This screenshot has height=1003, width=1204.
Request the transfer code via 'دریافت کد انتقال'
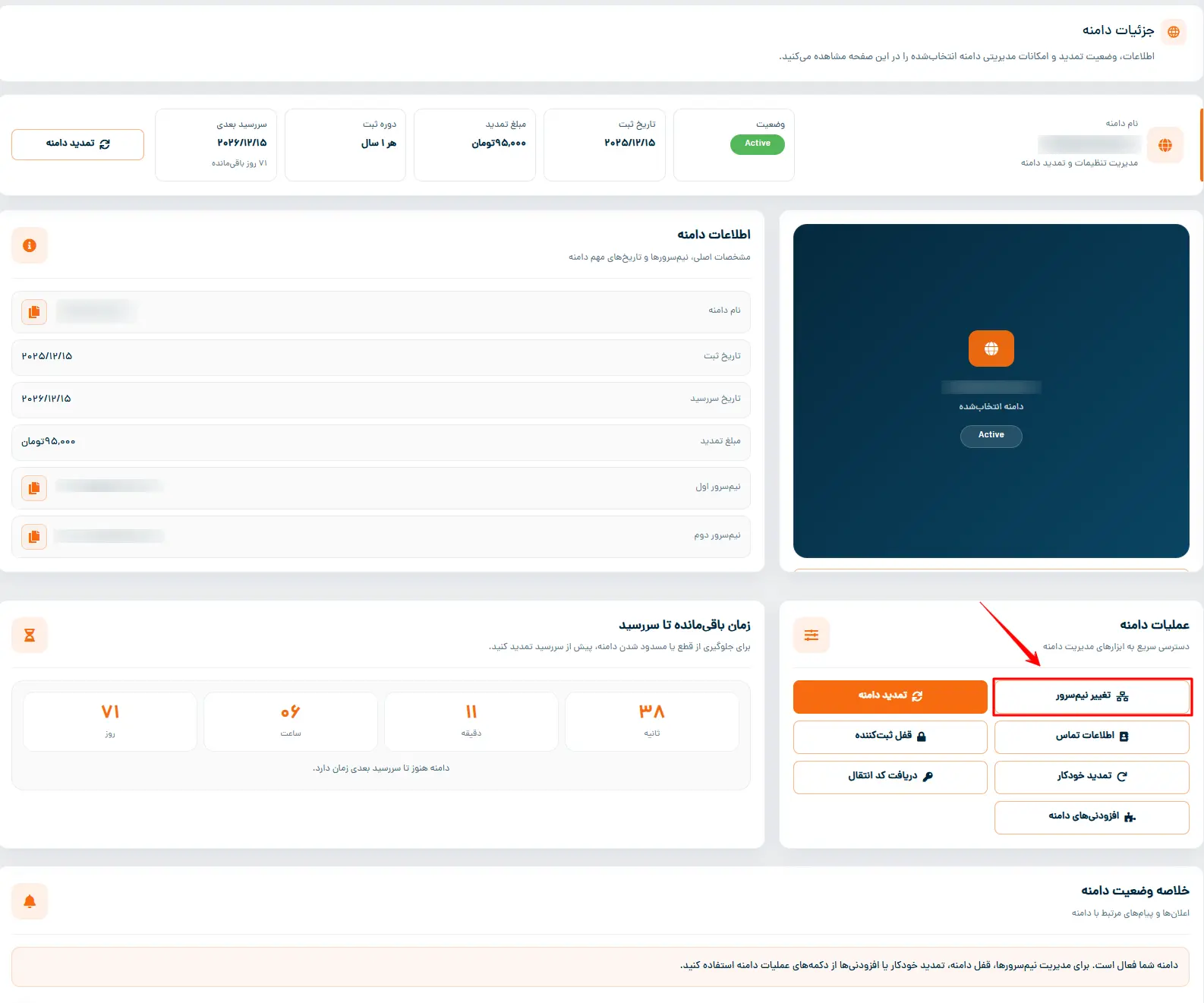pyautogui.click(x=890, y=777)
